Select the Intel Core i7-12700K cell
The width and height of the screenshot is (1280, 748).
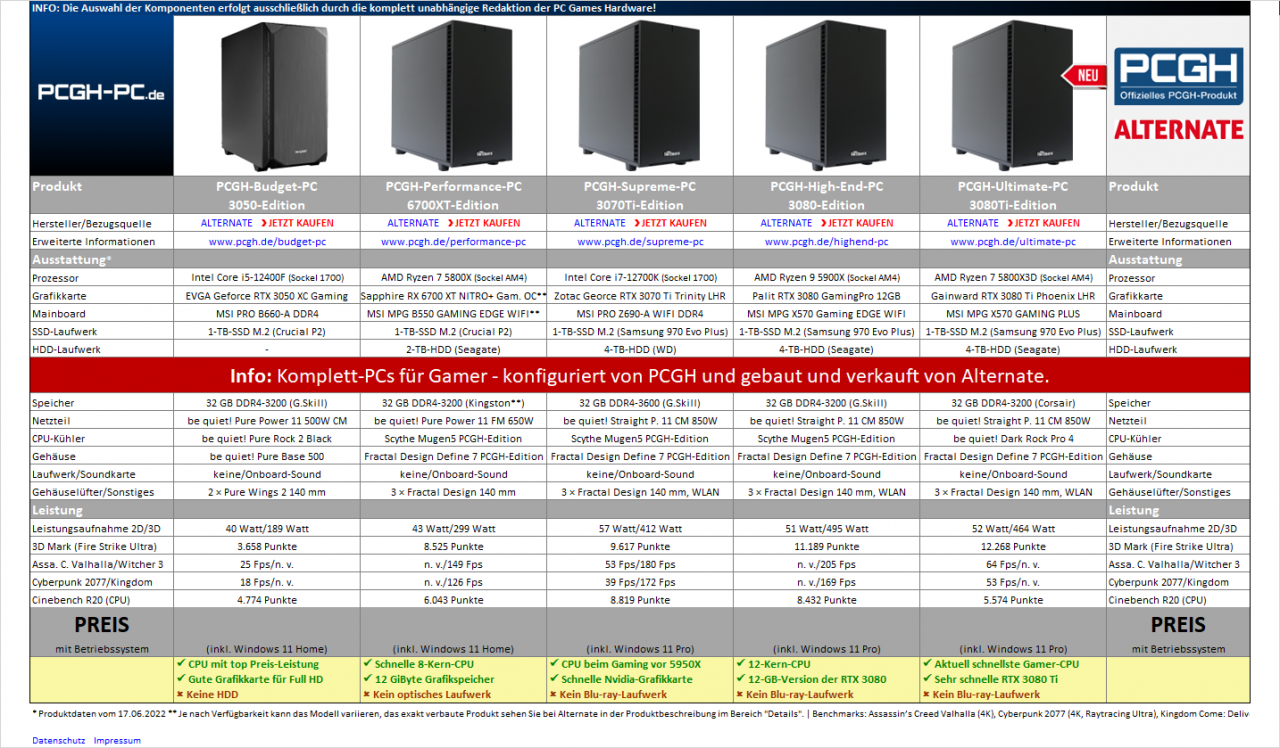click(641, 278)
